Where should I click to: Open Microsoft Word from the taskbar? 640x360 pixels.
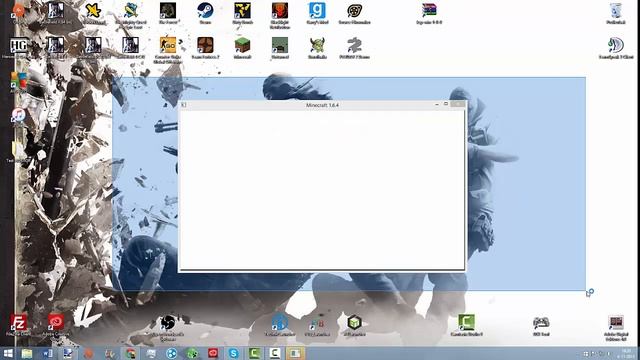pyautogui.click(x=47, y=353)
